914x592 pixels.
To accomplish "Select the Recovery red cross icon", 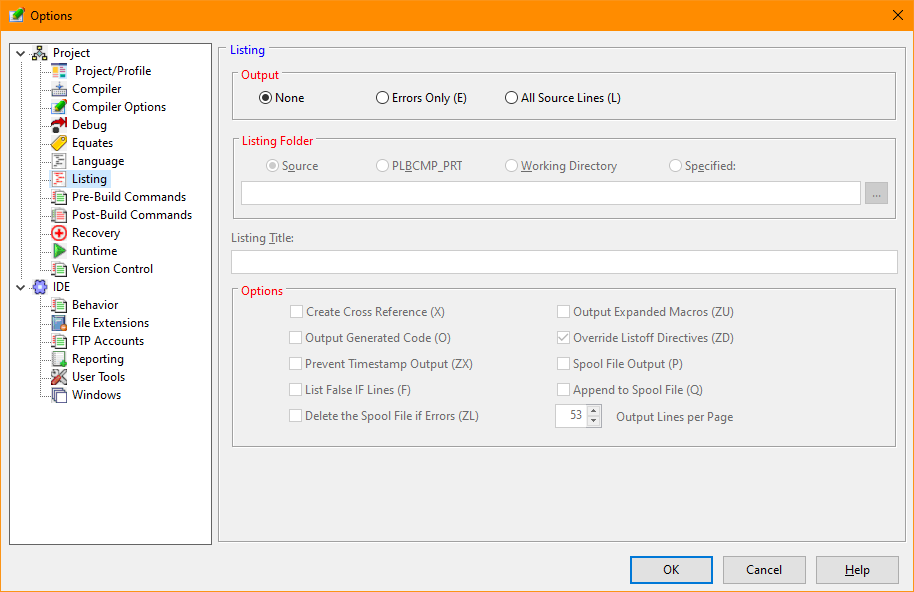I will click(x=59, y=233).
